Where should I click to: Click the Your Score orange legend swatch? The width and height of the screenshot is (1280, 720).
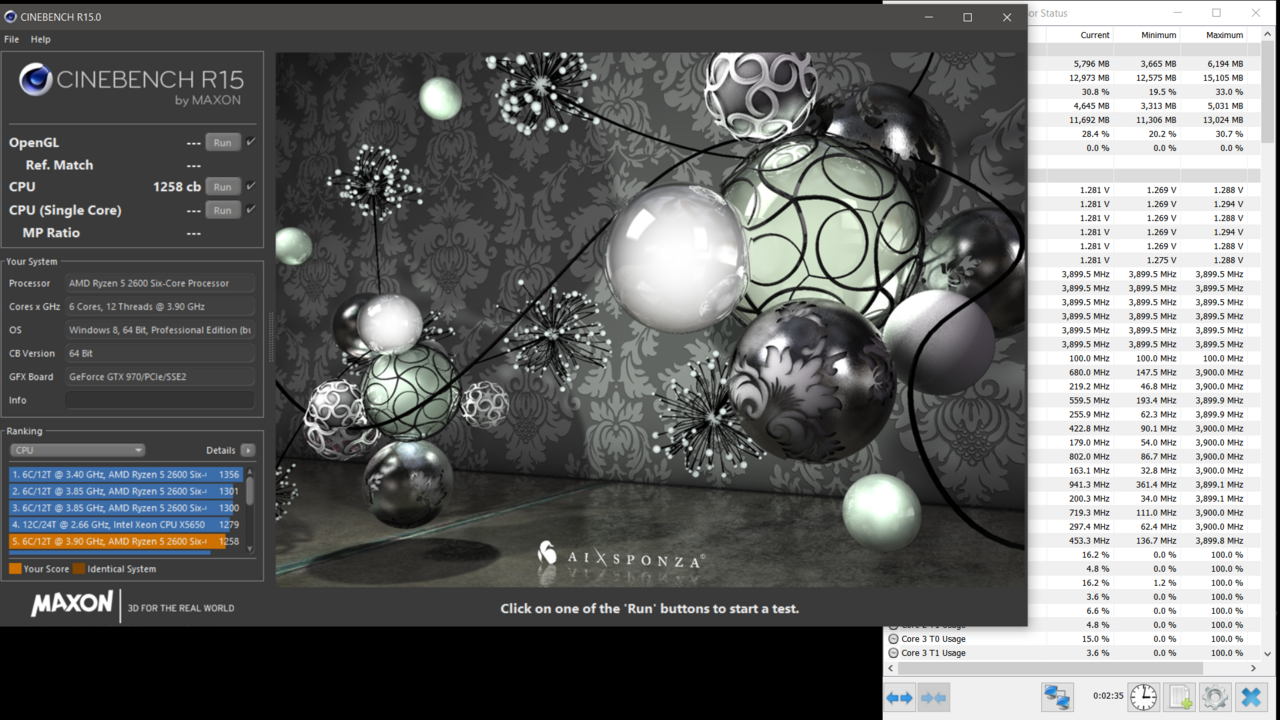(x=15, y=569)
